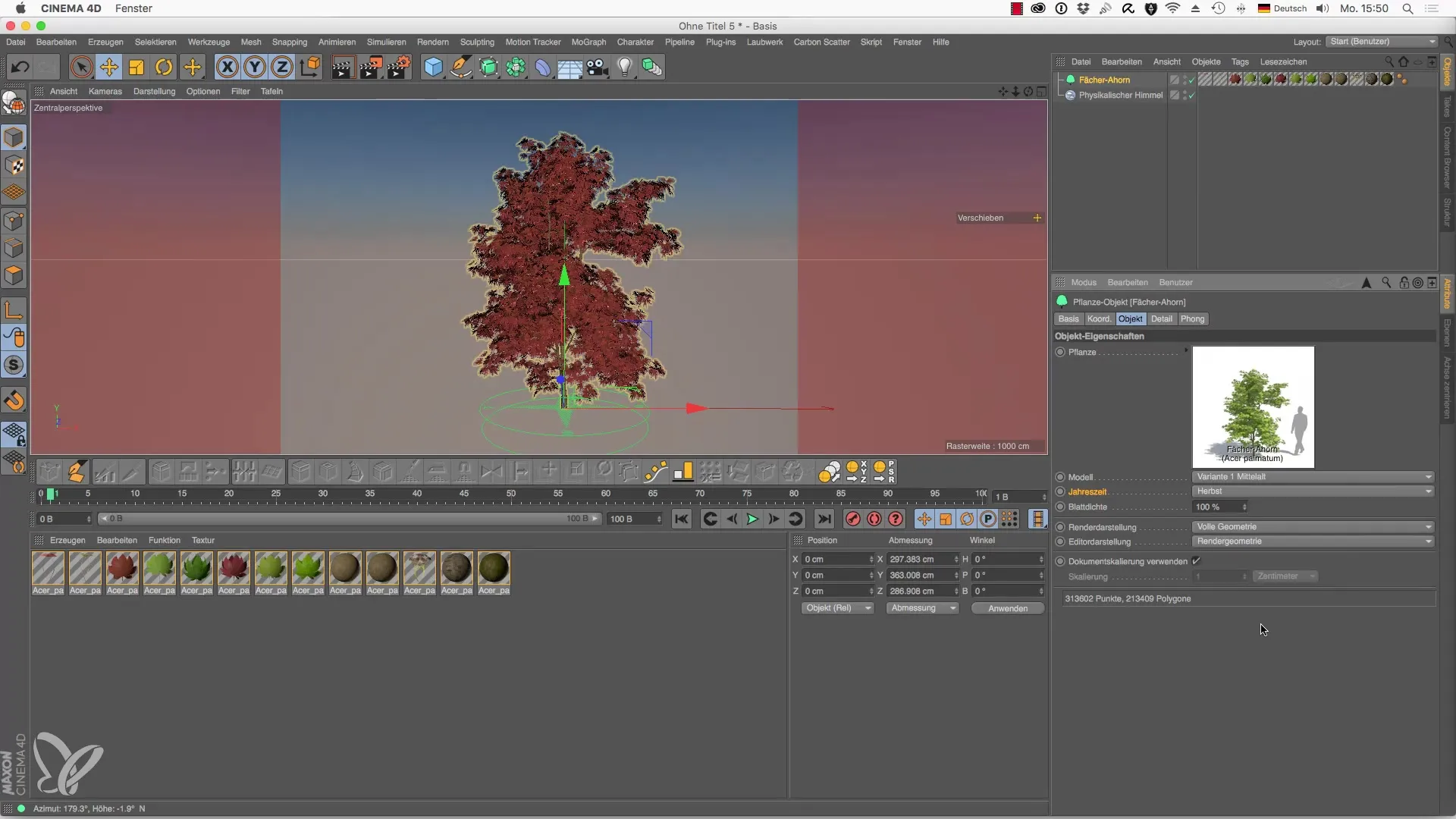Open the Objekt (Rel) dropdown
1456x819 pixels.
click(837, 608)
